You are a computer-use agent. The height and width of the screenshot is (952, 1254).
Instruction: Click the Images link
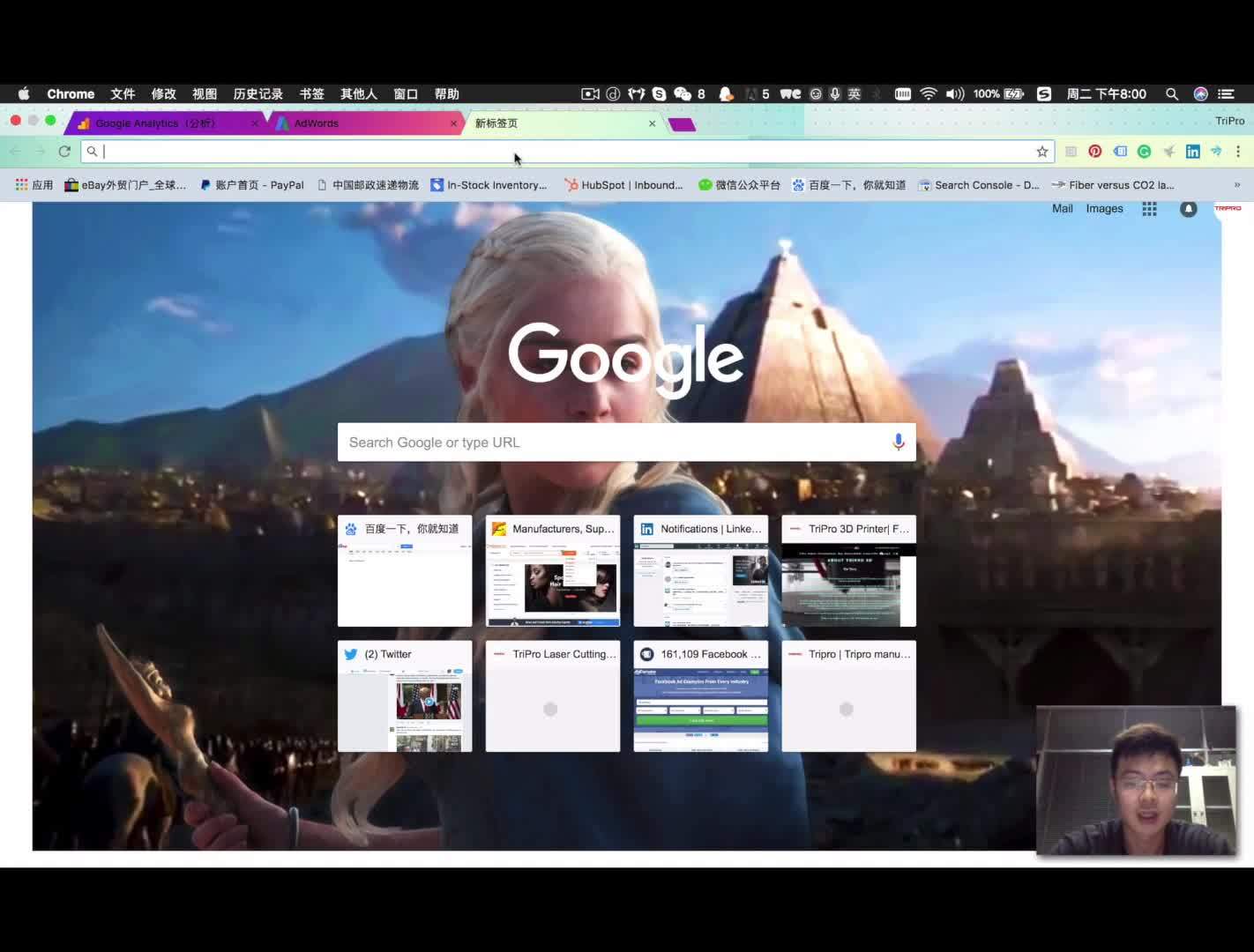click(x=1104, y=209)
